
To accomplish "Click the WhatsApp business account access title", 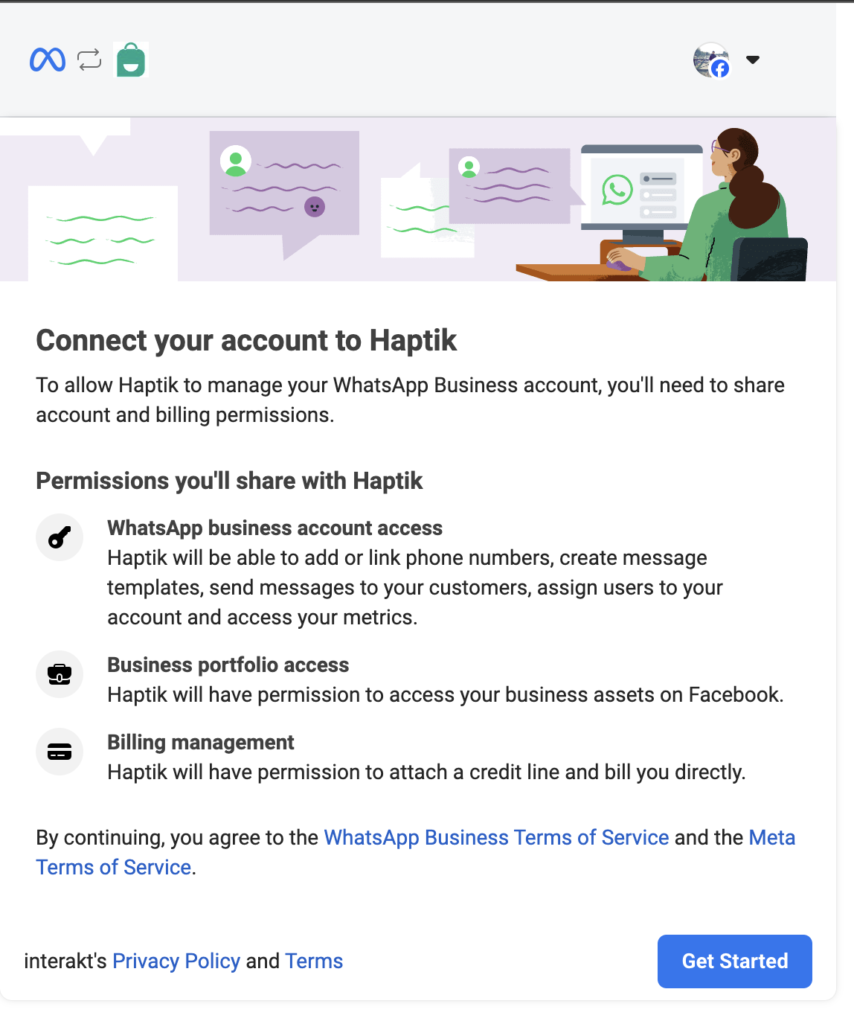I will 275,528.
